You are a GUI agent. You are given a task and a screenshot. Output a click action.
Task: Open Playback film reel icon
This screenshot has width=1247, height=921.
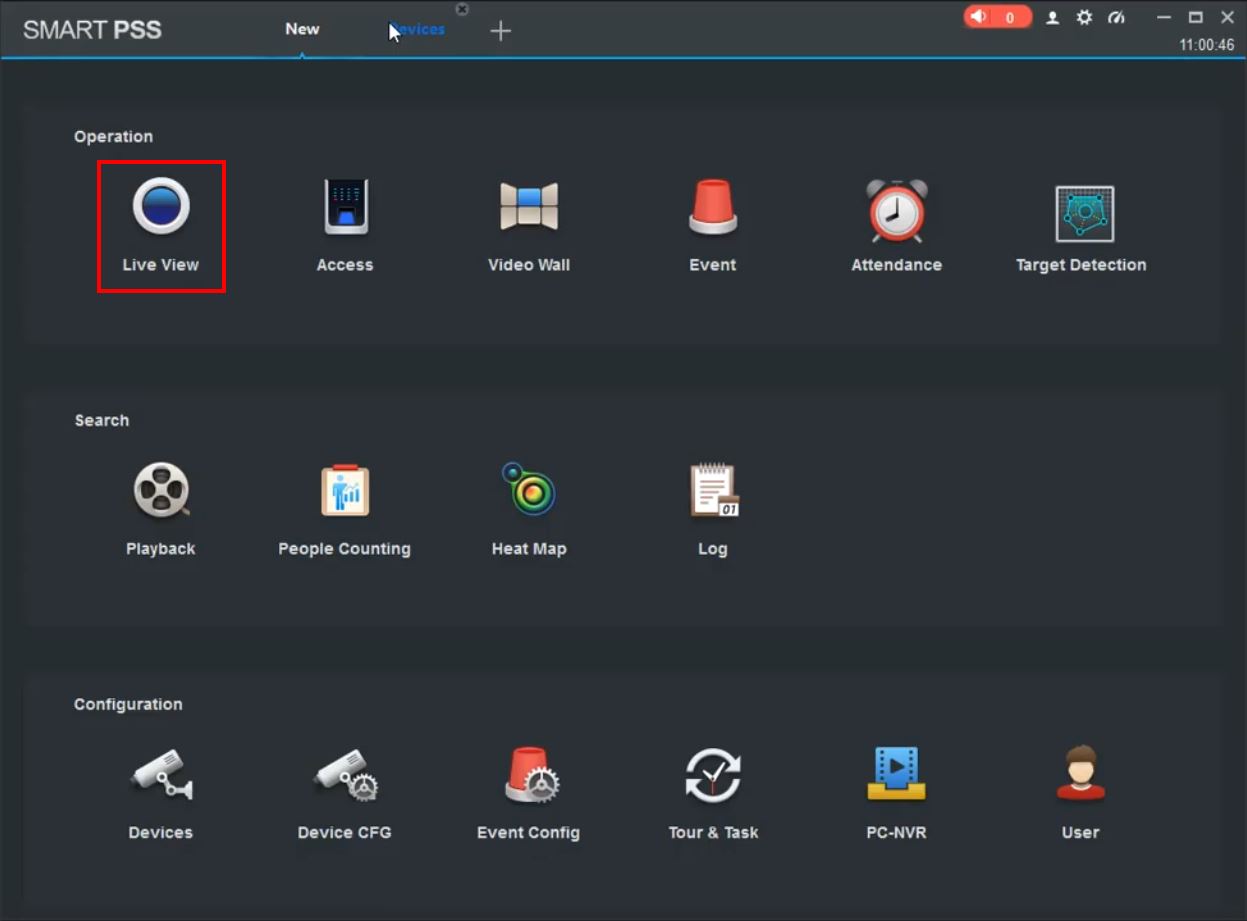point(160,491)
